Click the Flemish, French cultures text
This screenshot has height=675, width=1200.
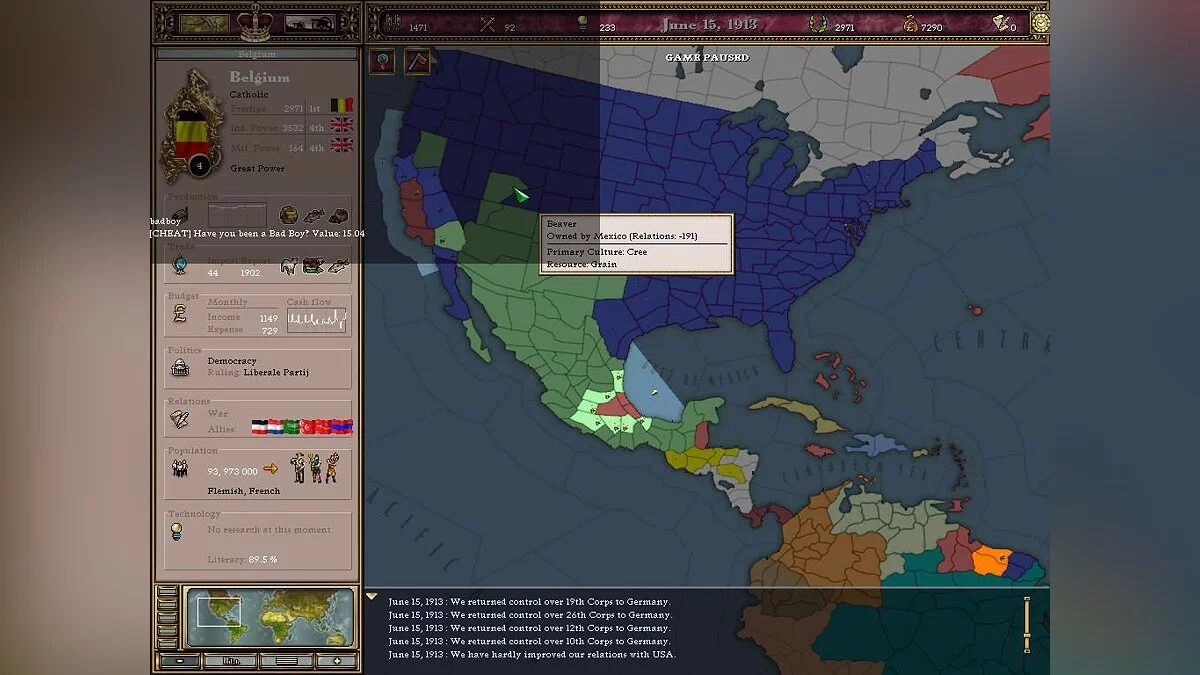click(x=244, y=491)
